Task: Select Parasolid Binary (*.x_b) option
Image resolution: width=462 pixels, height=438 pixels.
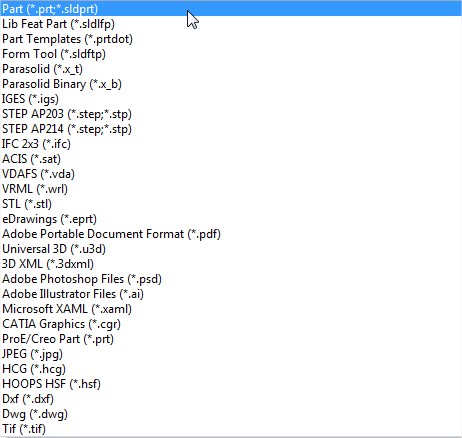Action: [231, 84]
